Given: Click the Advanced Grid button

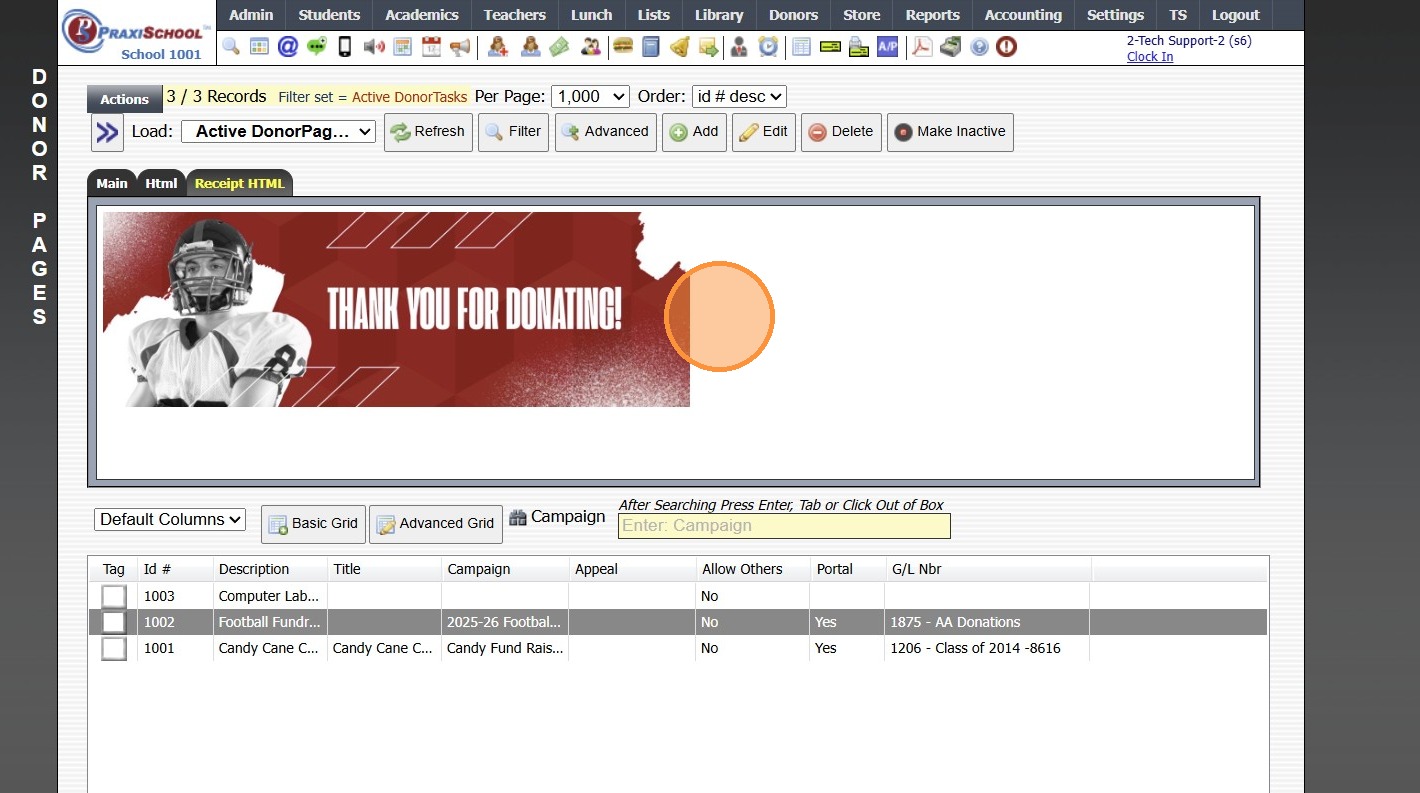Looking at the screenshot, I should pos(435,524).
